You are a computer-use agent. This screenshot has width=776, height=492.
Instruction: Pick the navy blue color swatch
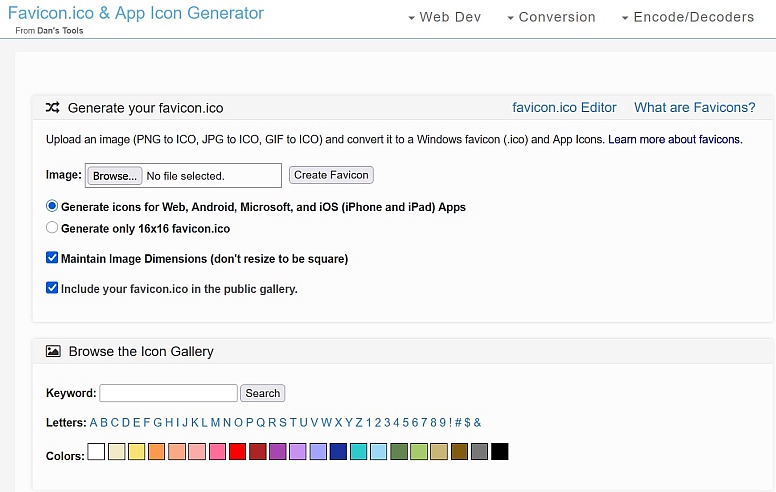[x=339, y=451]
